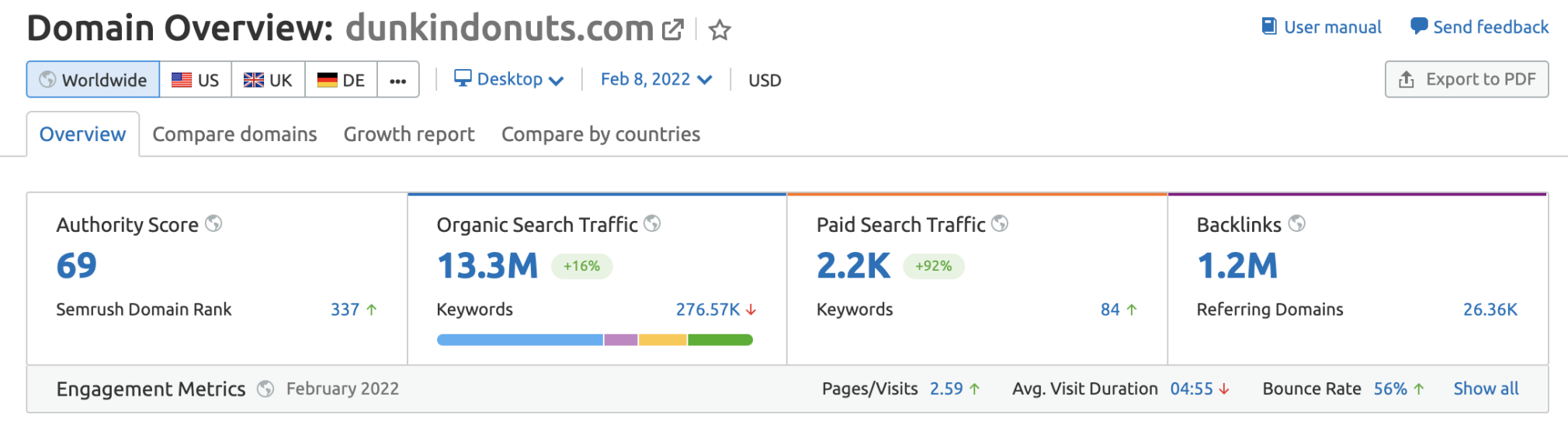Click Show all engagement metrics
The image size is (1568, 432).
(1486, 389)
